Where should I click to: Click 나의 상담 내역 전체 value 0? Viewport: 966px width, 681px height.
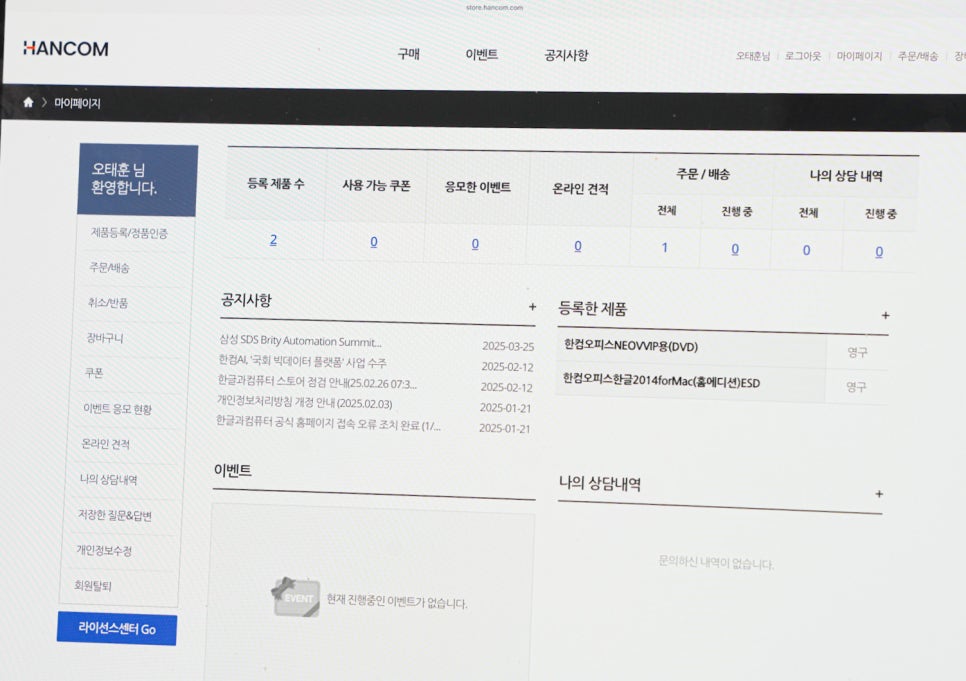[806, 250]
